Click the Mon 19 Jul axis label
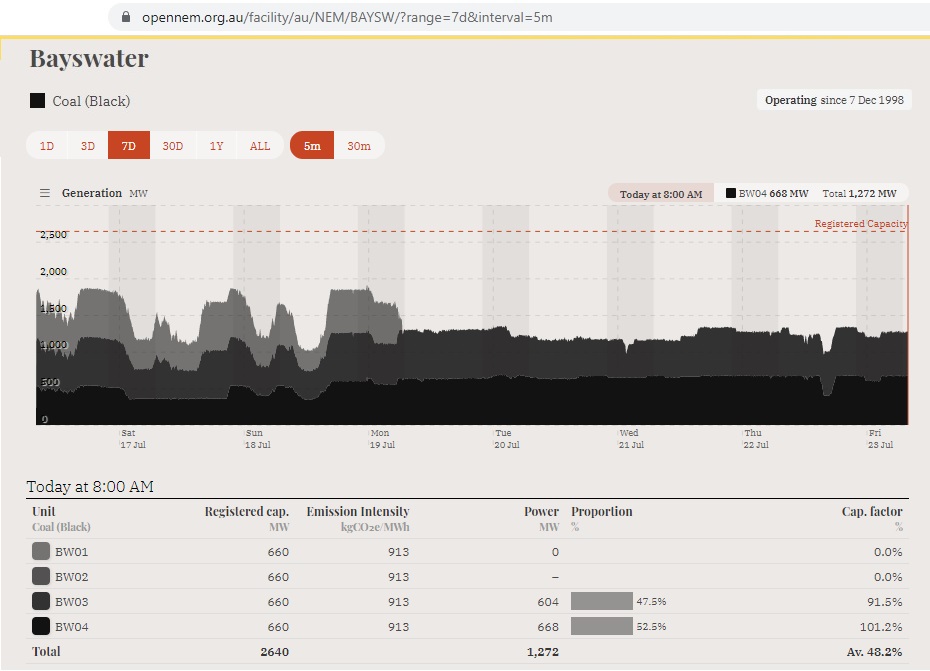This screenshot has width=930, height=671. click(382, 439)
